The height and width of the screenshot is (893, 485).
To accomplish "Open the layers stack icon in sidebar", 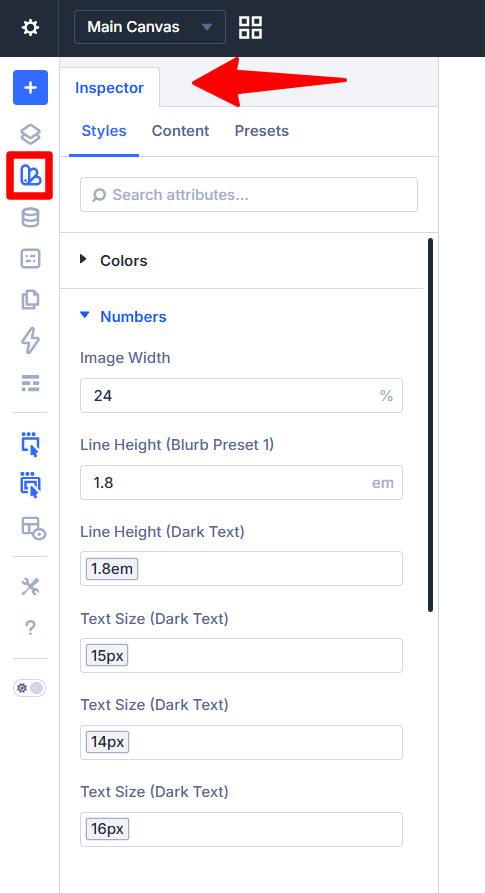I will click(30, 134).
